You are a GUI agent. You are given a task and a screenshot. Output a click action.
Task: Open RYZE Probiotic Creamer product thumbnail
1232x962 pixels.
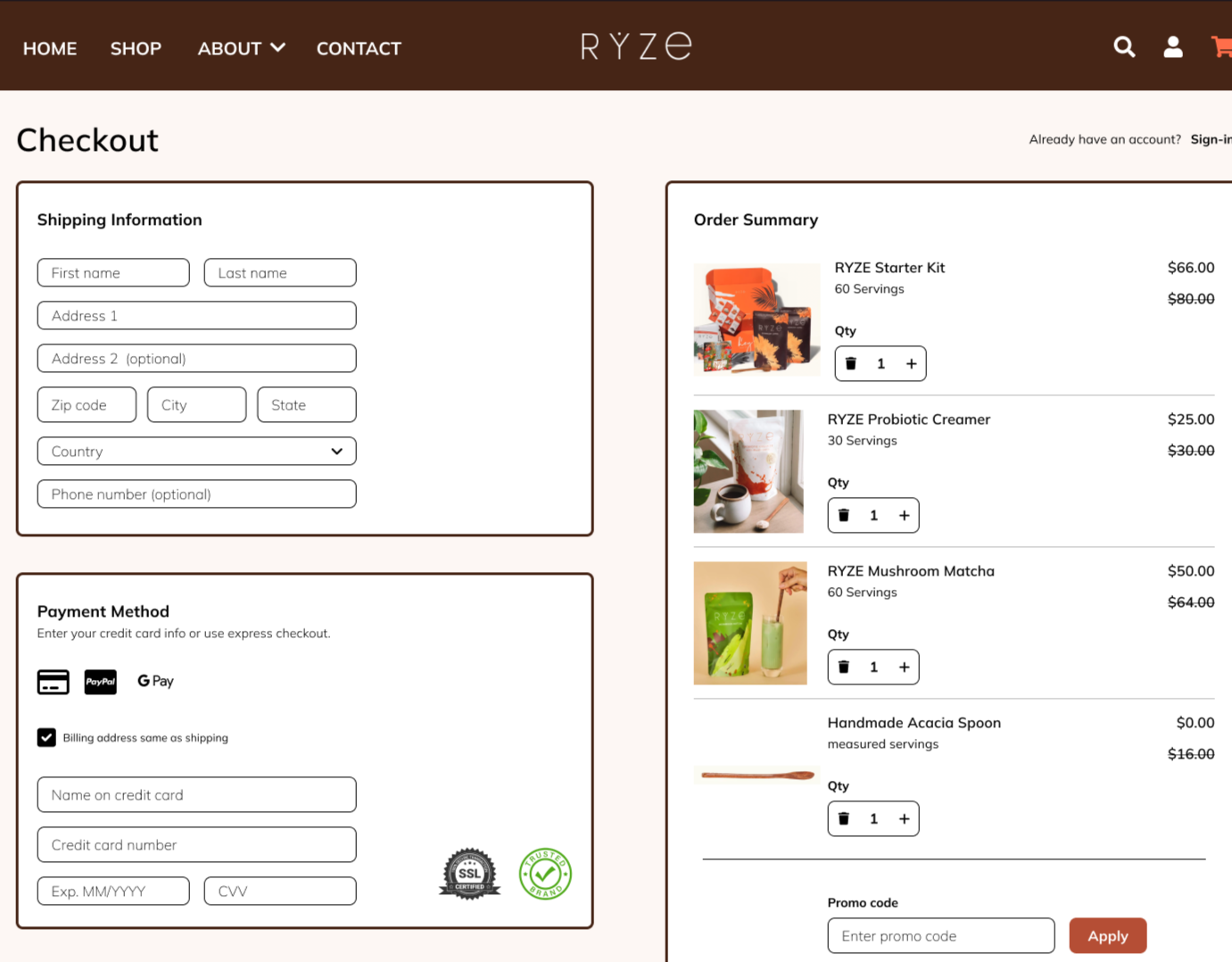(x=748, y=471)
